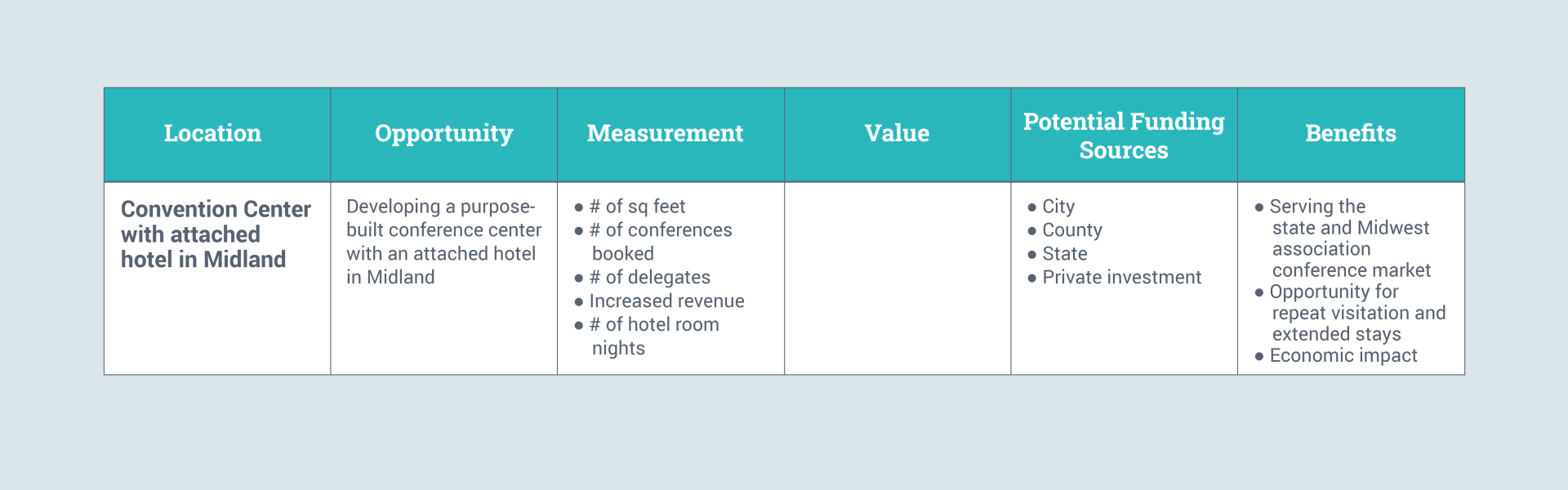The image size is (1568, 490).
Task: Click the 'Private investment' funding source
Action: (x=1121, y=278)
